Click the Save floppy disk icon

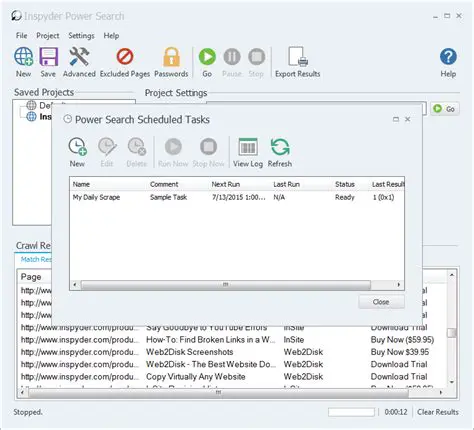point(49,57)
